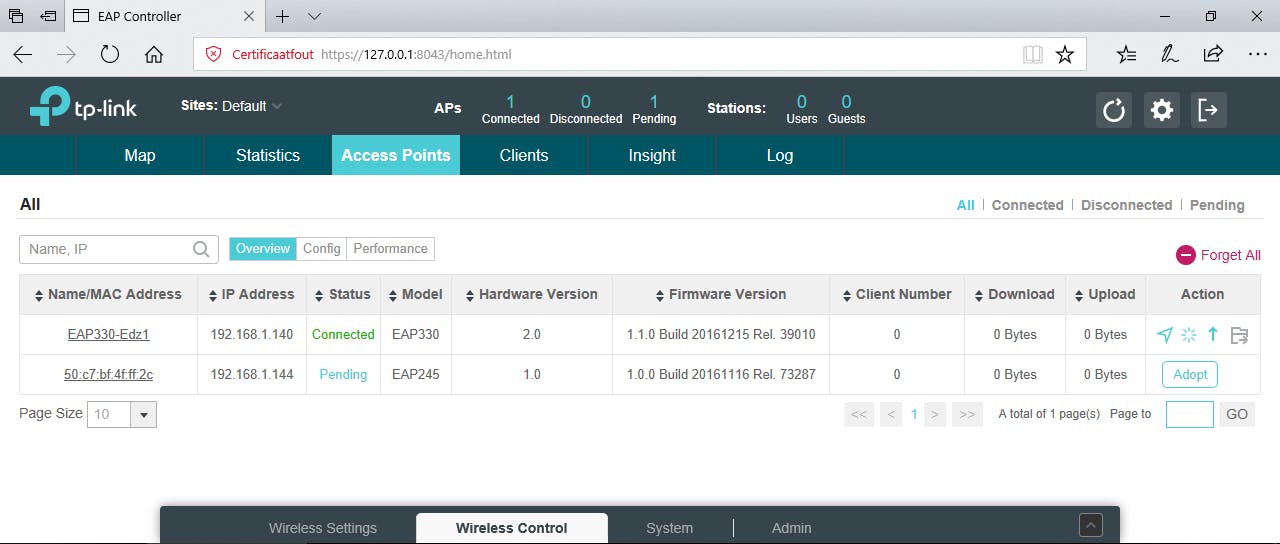Open 50:c7:bf:4f:ff:2c device link
1280x544 pixels.
108,375
